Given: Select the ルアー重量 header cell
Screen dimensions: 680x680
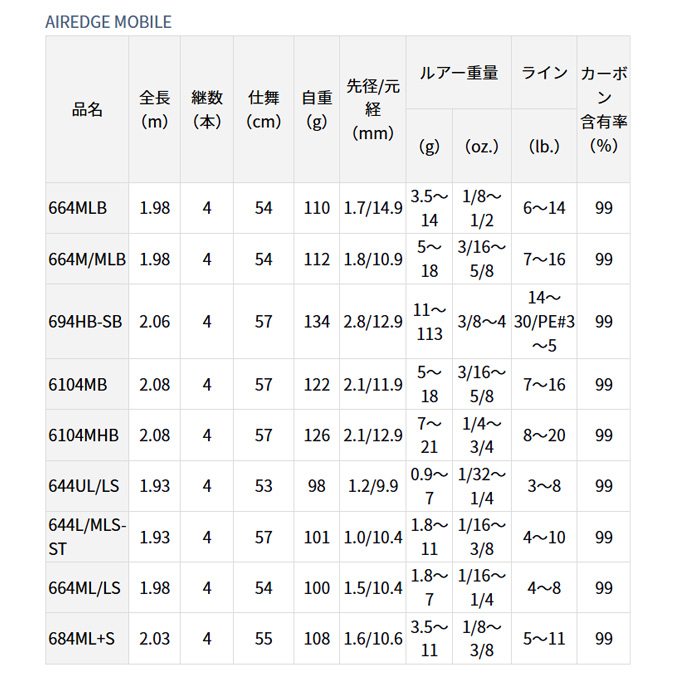Looking at the screenshot, I should click(x=459, y=72).
